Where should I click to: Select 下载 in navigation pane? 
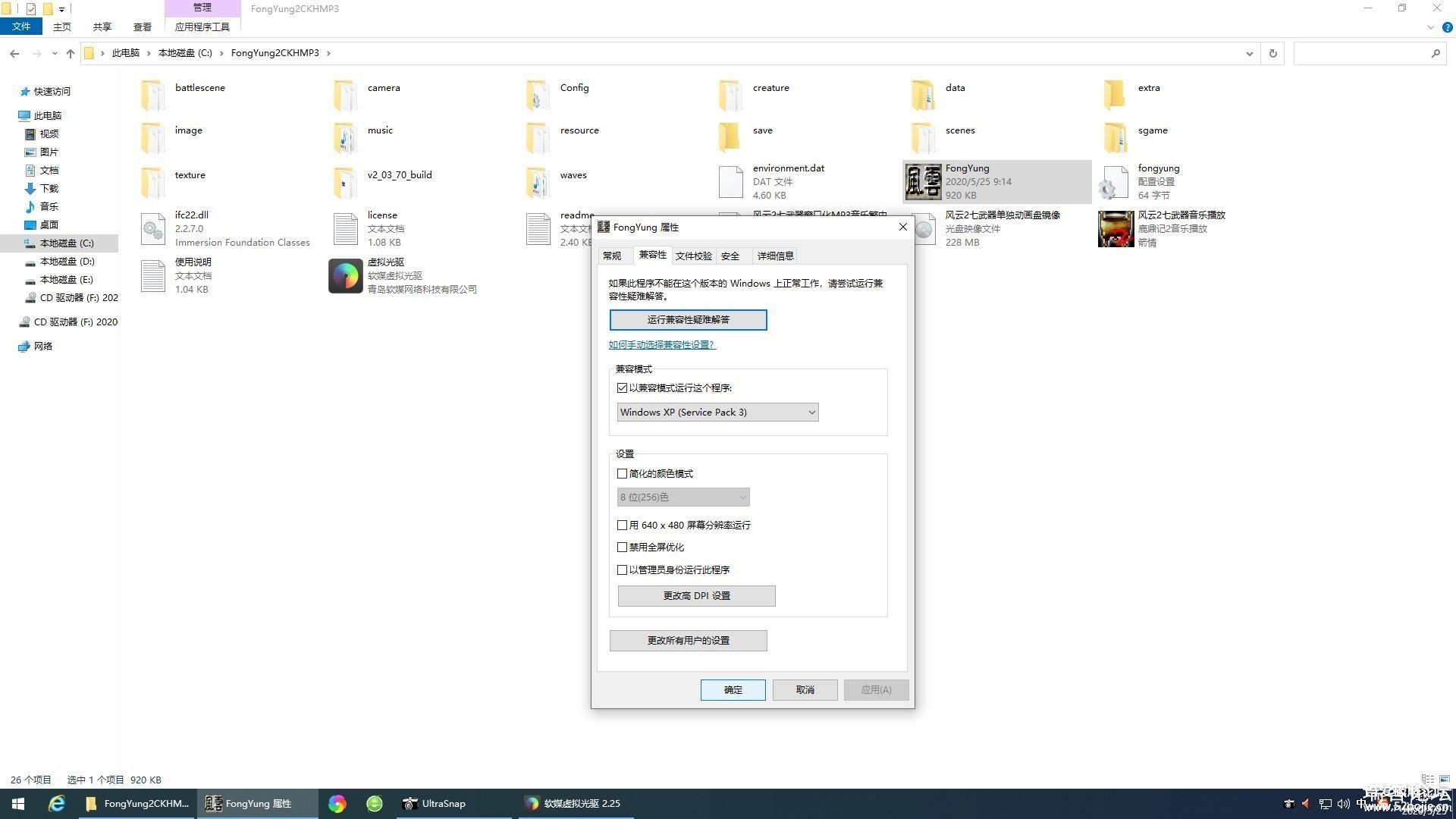[x=49, y=189]
